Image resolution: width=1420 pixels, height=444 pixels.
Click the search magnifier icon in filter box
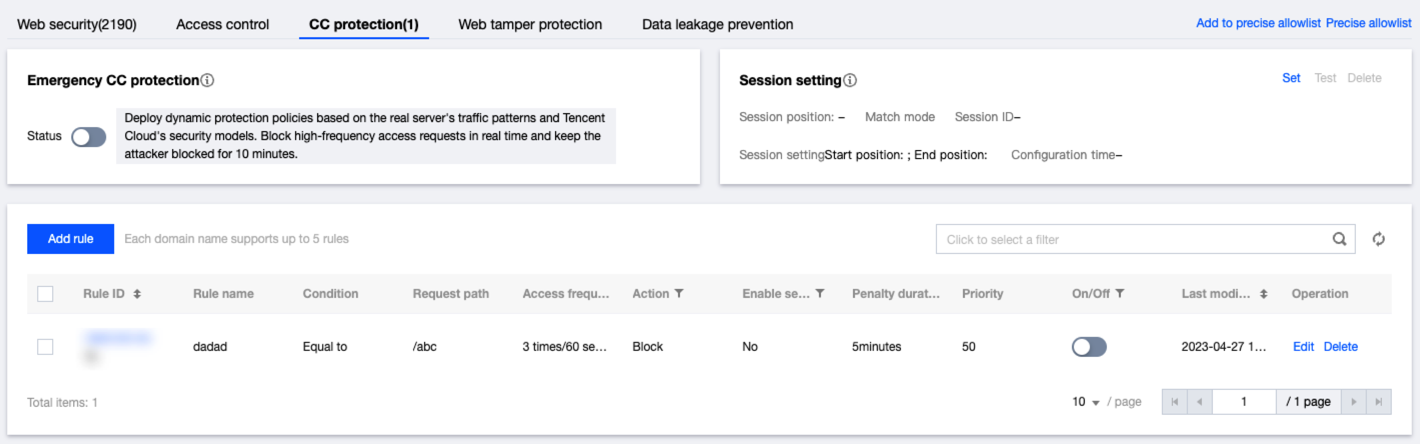tap(1339, 239)
